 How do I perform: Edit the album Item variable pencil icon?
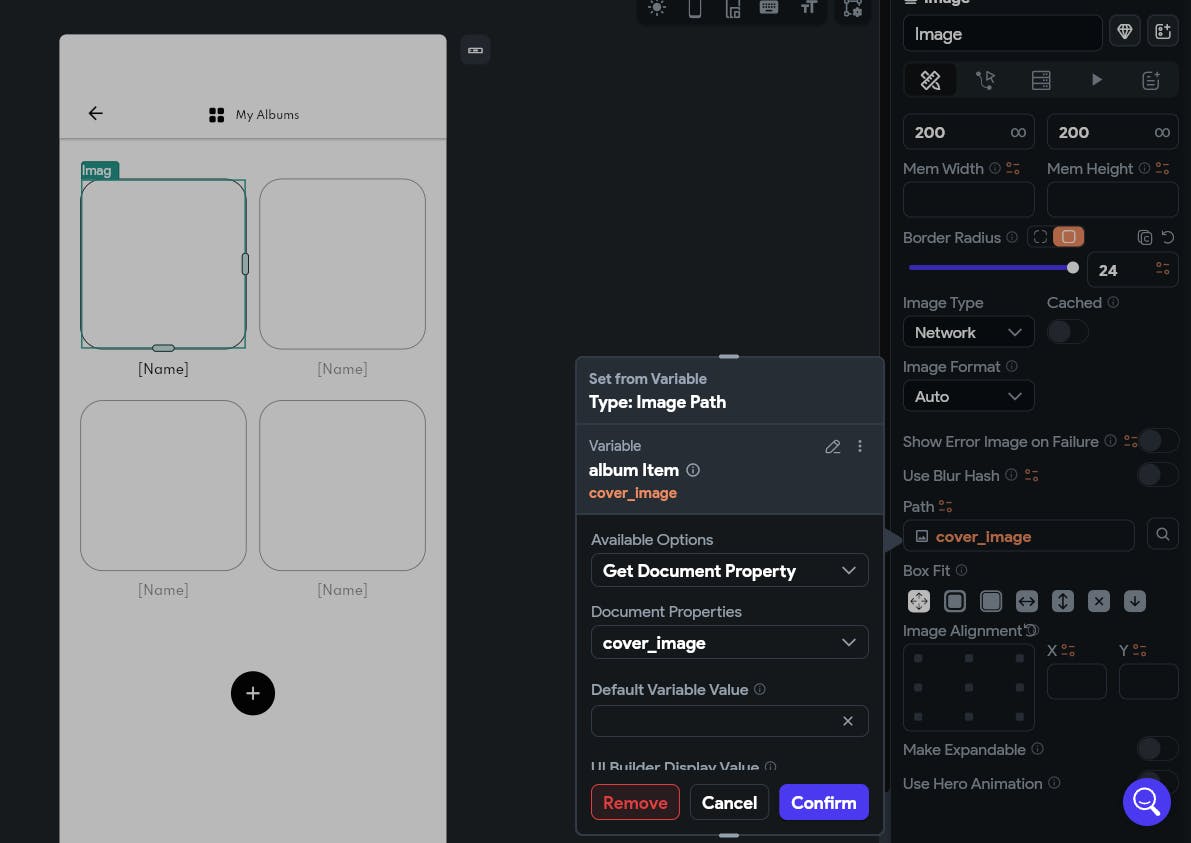click(x=832, y=447)
